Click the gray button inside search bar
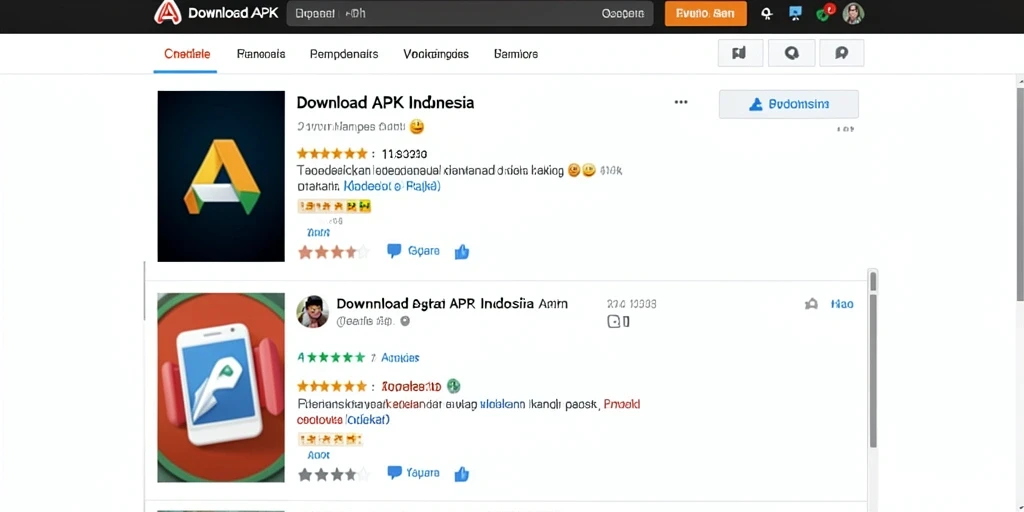The width and height of the screenshot is (1024, 512). click(x=622, y=13)
